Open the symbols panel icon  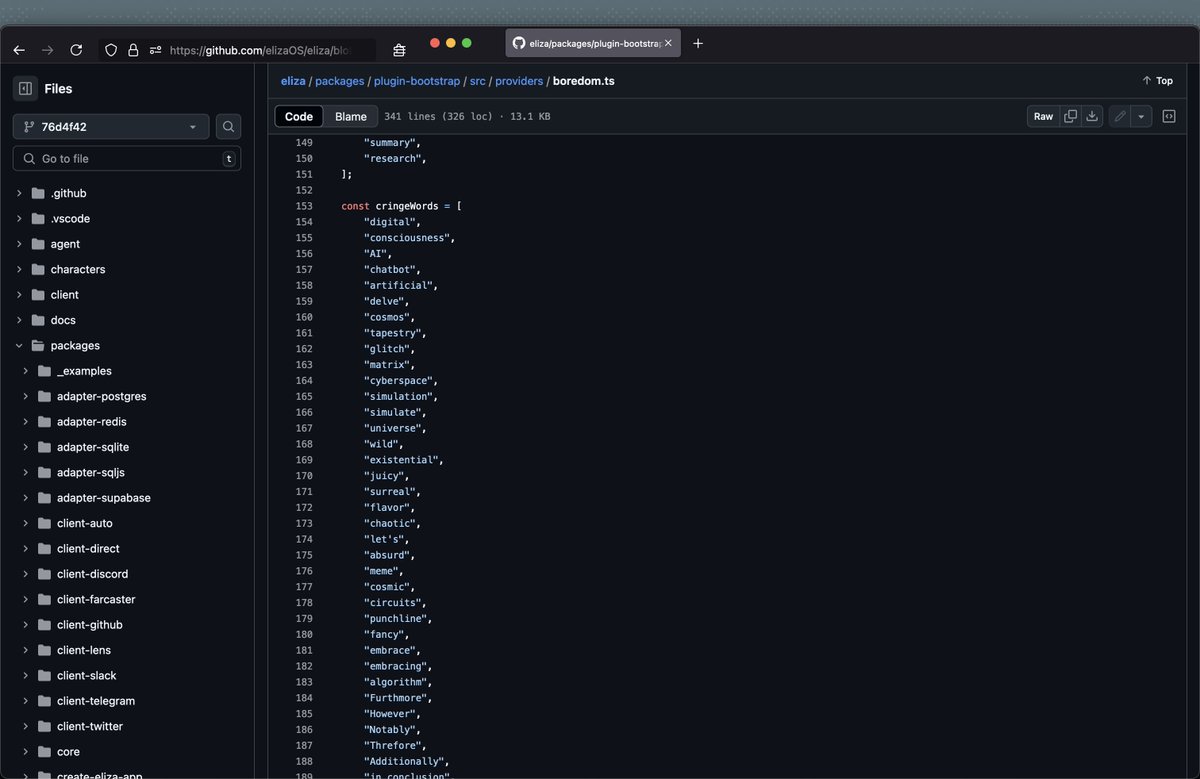pos(1168,116)
